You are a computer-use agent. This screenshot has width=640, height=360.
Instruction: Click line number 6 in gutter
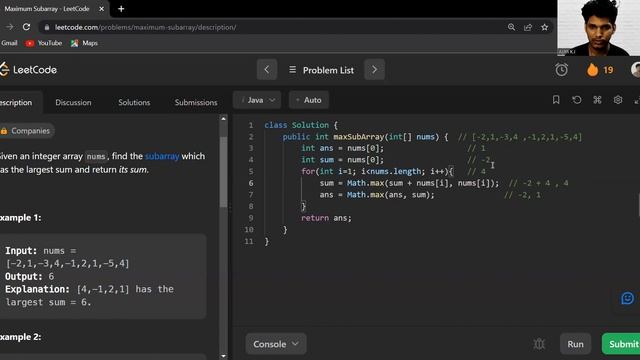[251, 183]
